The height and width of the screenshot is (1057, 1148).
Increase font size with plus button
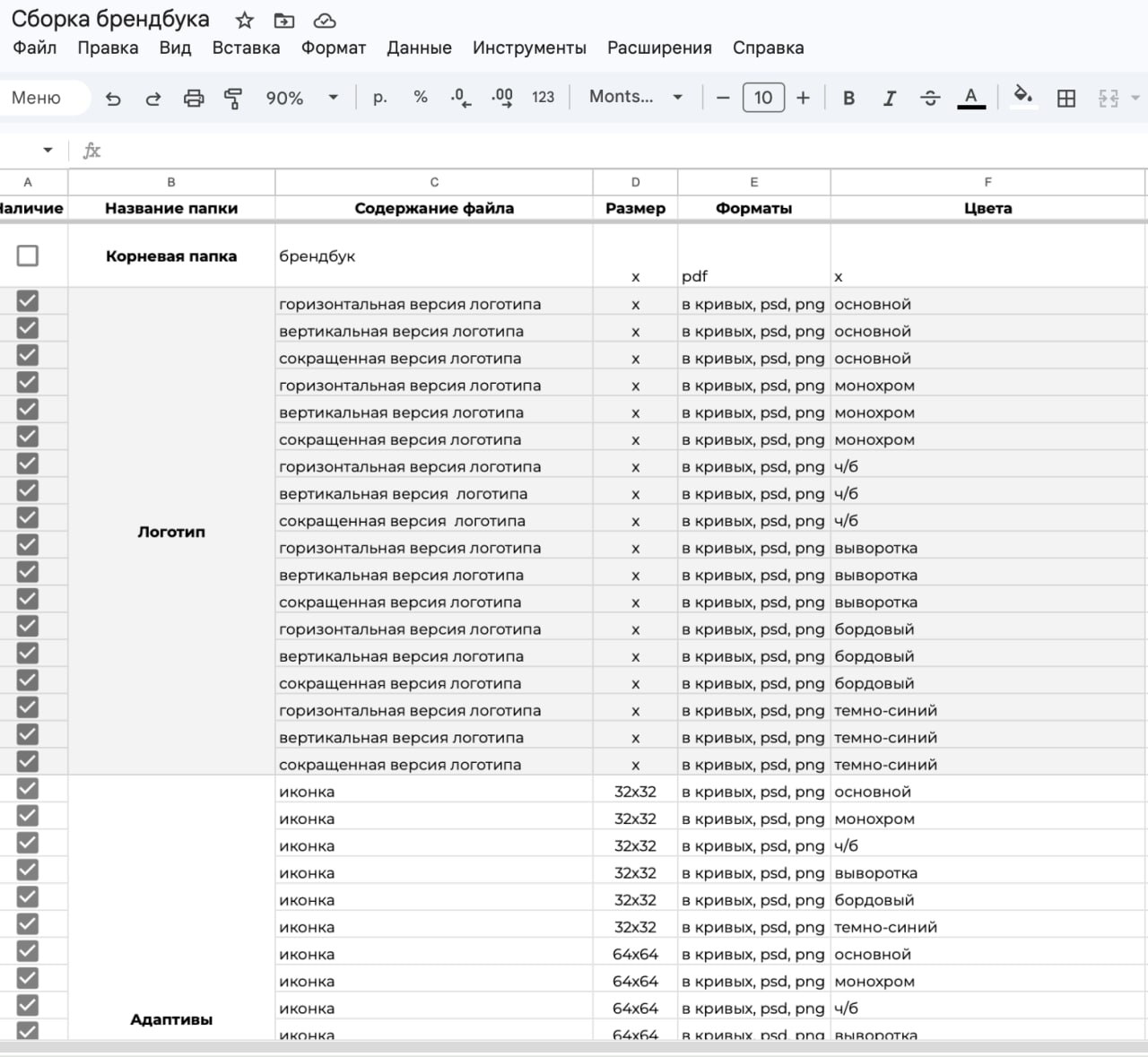[804, 98]
